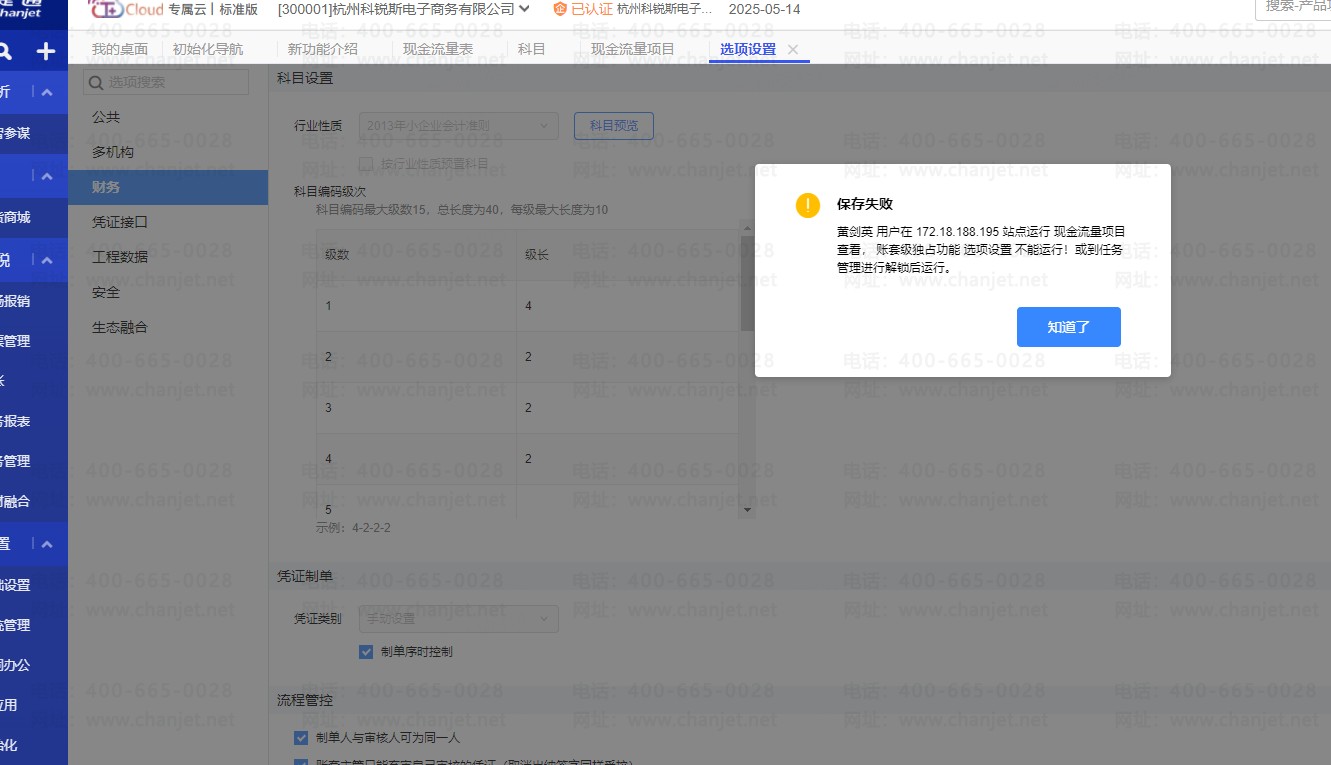Uncheck the 制单序时控制 checkbox
Image resolution: width=1331 pixels, height=765 pixels.
pos(366,652)
